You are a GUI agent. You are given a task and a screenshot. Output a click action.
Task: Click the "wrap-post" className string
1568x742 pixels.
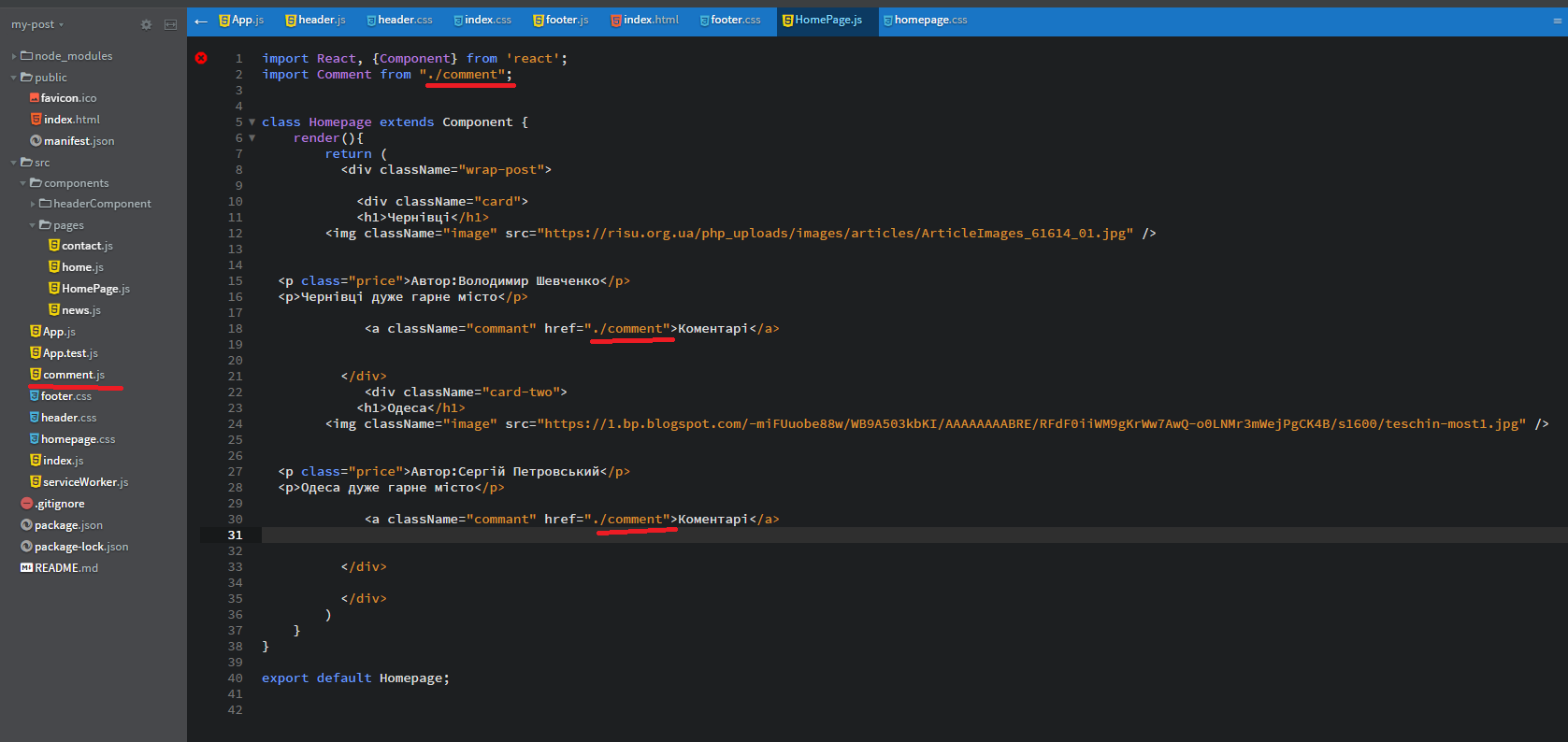501,170
